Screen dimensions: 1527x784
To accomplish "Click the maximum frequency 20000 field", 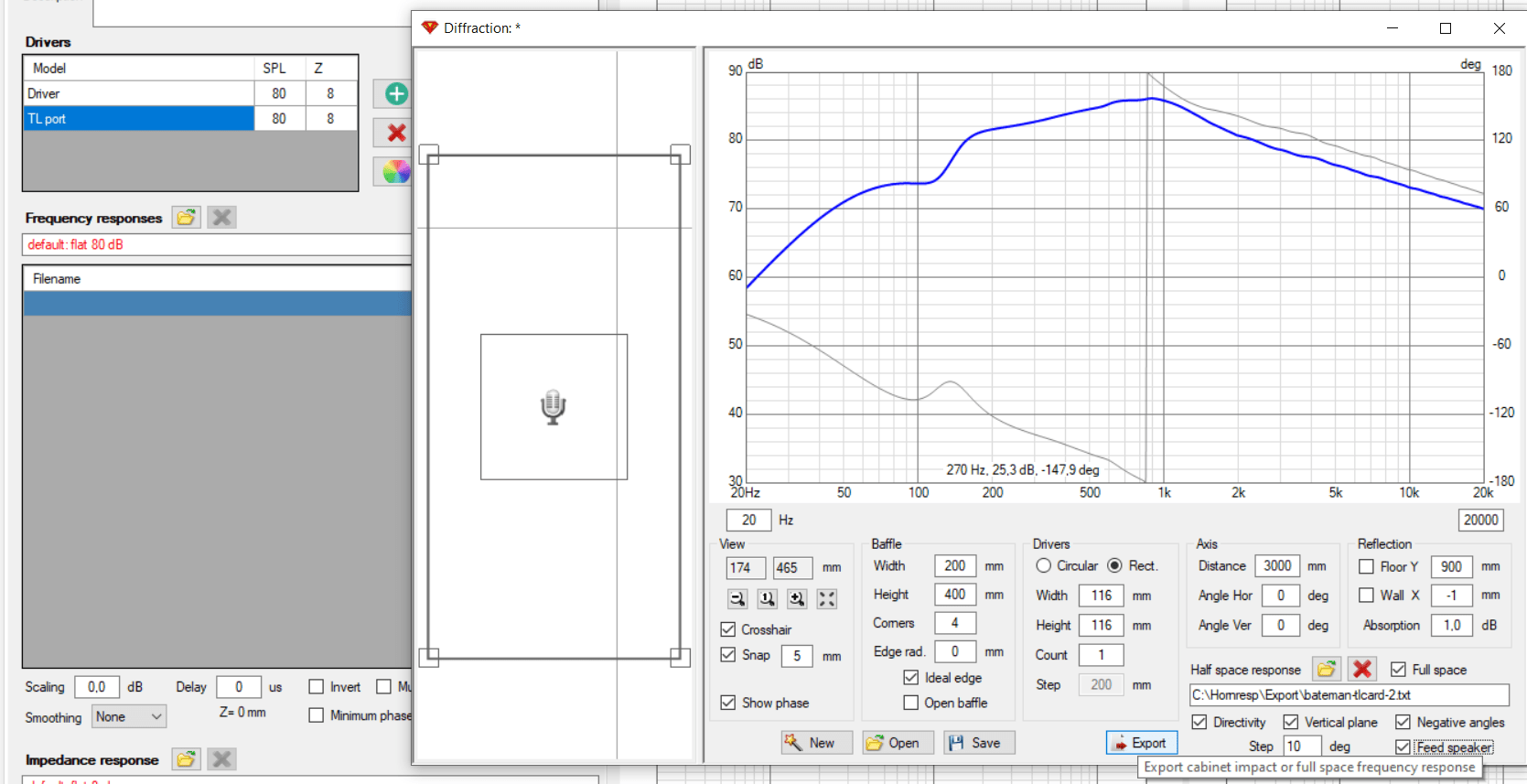I will 1481,520.
